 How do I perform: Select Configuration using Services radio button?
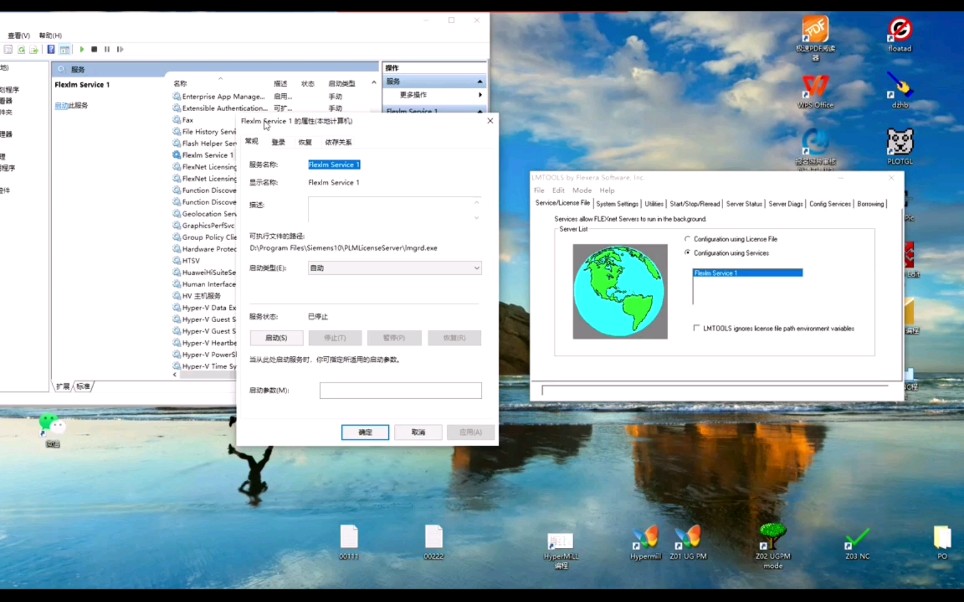click(x=687, y=253)
